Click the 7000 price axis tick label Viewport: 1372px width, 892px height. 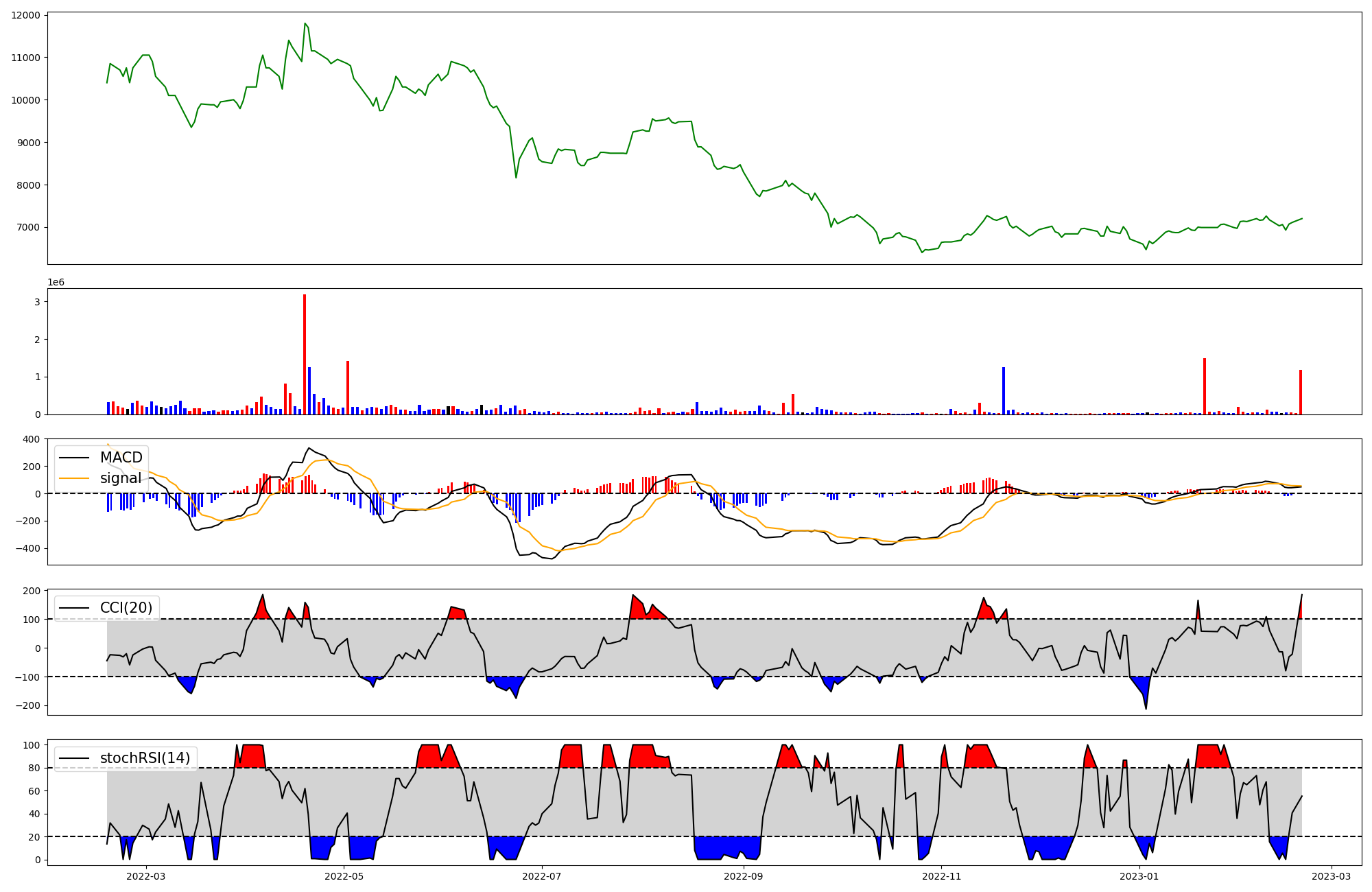27,228
